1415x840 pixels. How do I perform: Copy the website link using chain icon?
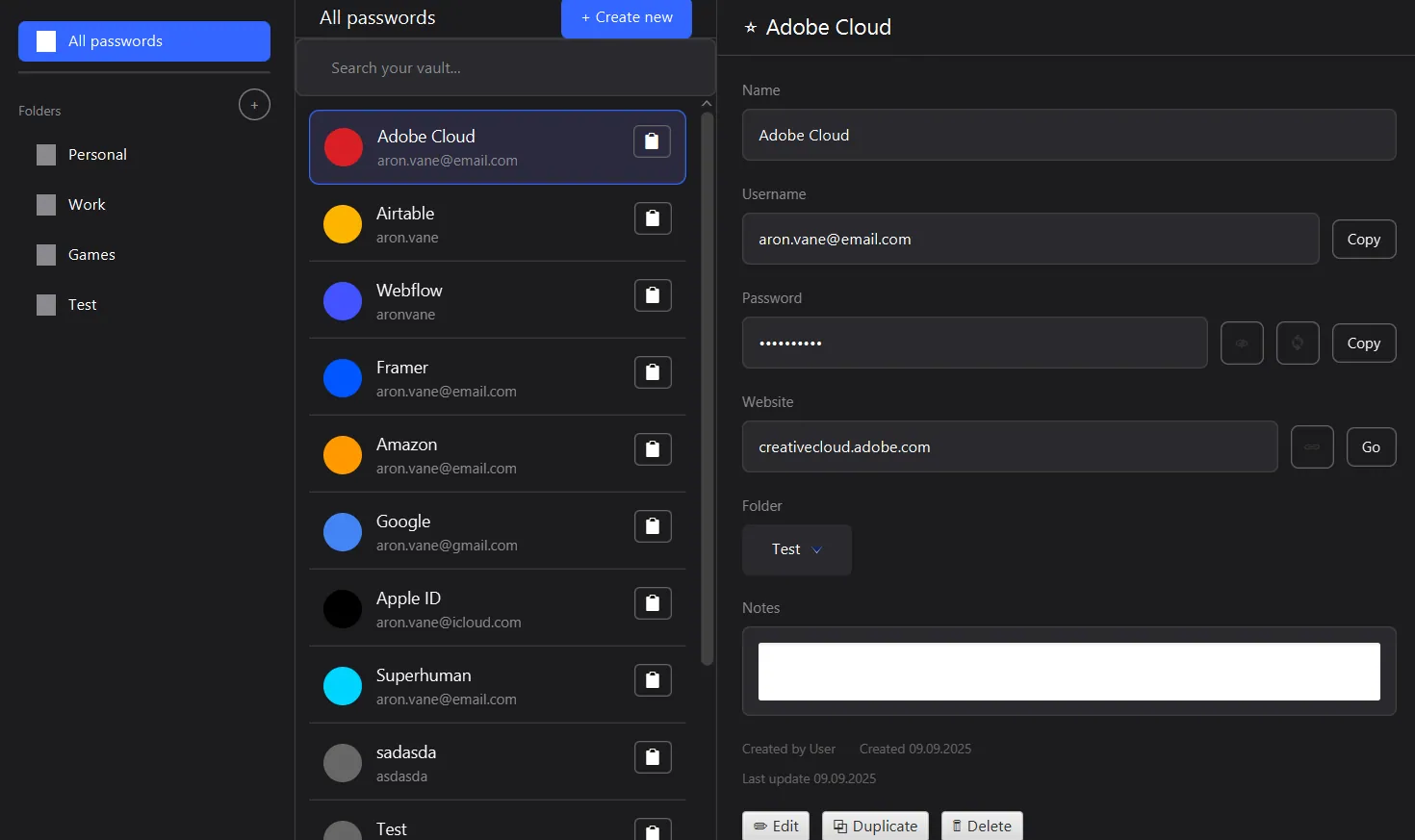point(1312,447)
